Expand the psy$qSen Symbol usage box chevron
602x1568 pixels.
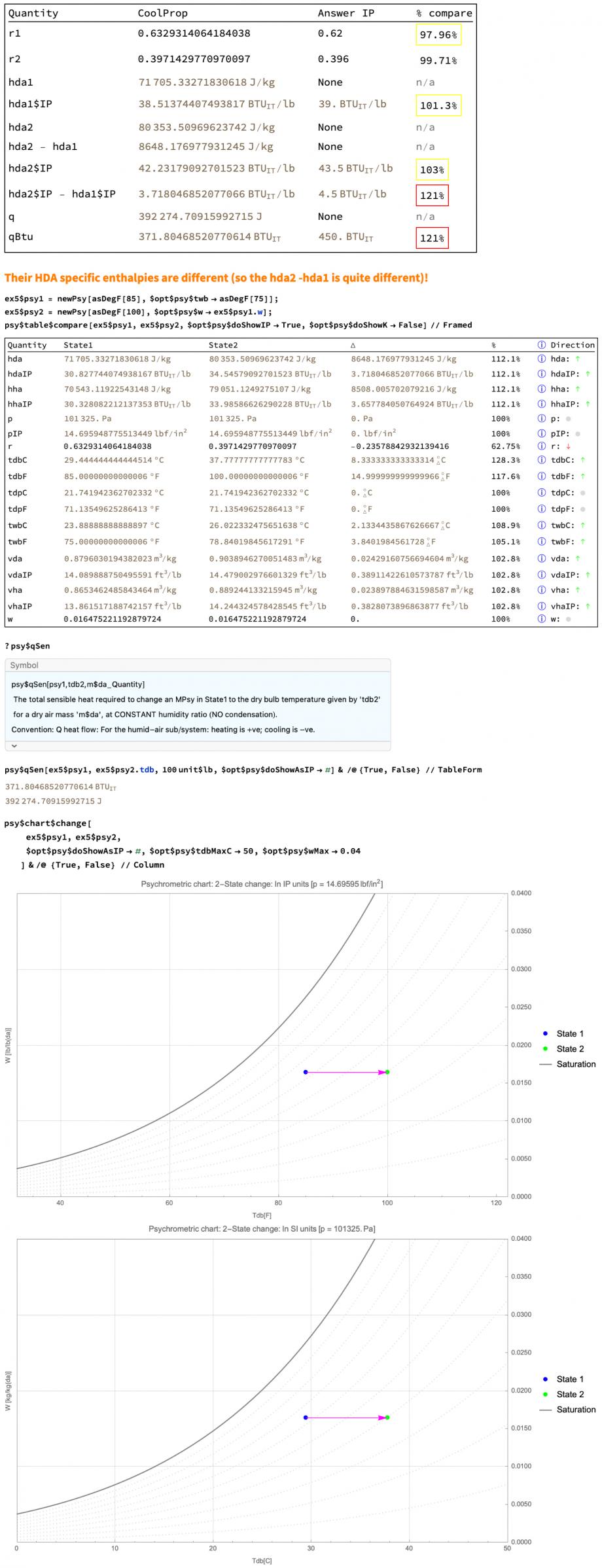click(14, 745)
